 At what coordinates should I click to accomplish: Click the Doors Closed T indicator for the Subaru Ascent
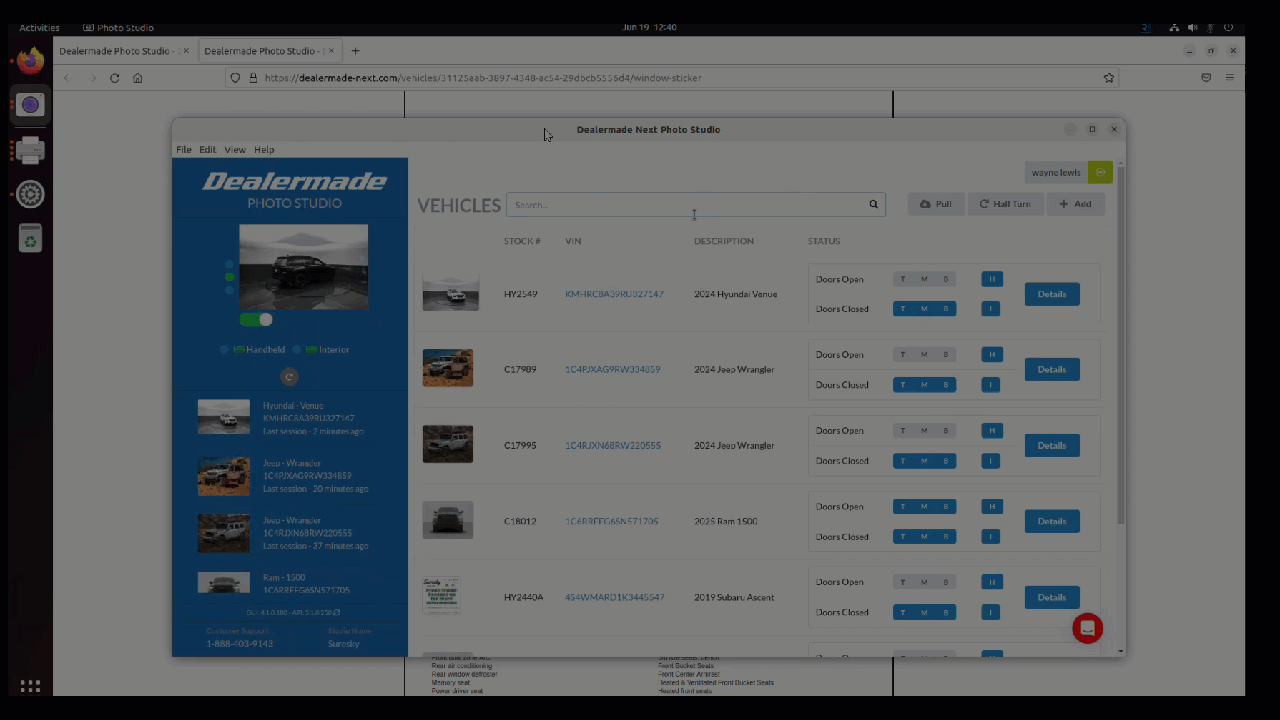pos(903,612)
